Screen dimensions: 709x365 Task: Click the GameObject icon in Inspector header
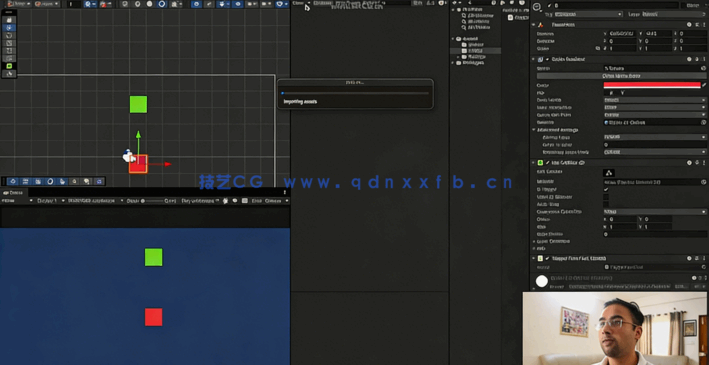[537, 6]
